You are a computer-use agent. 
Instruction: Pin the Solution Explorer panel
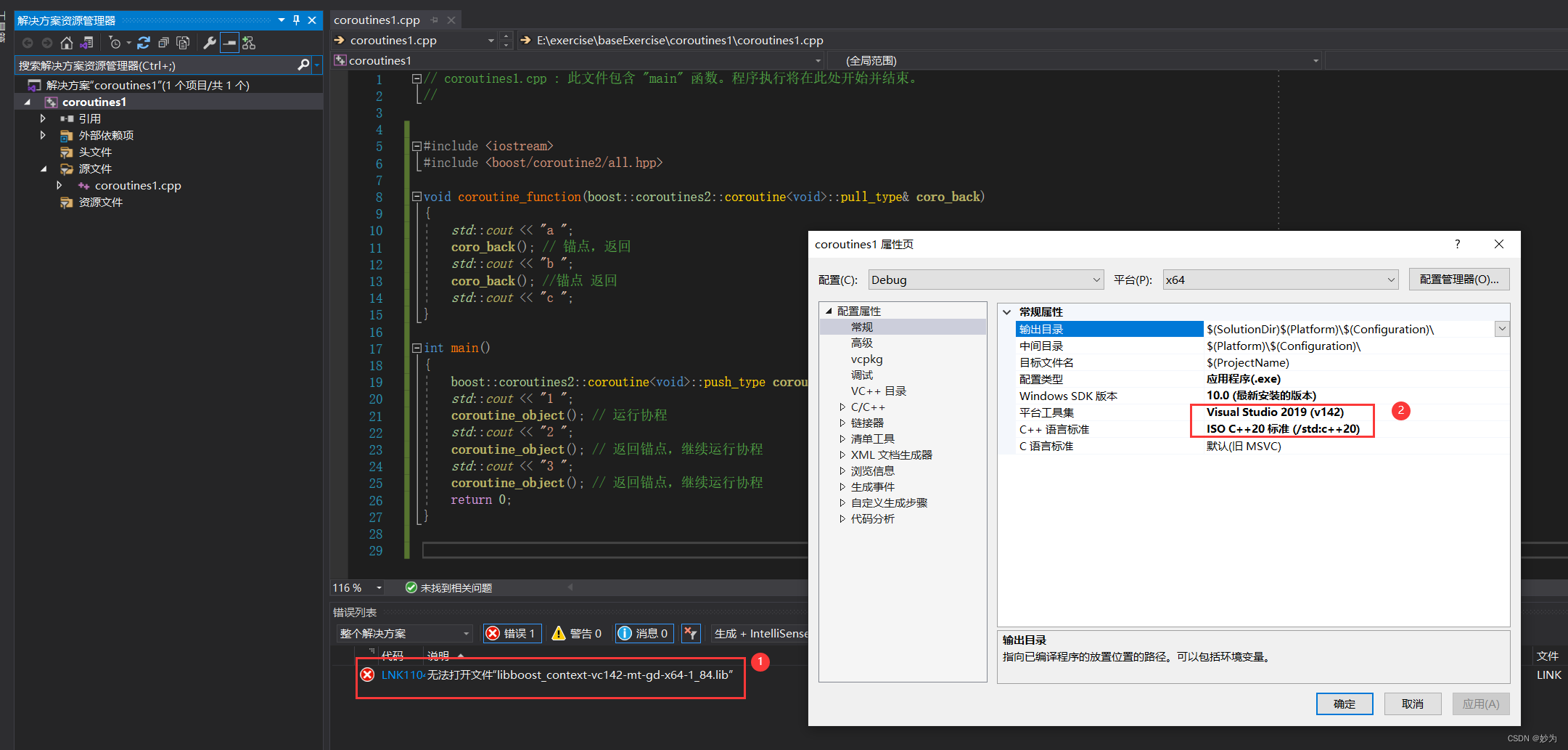pyautogui.click(x=296, y=20)
